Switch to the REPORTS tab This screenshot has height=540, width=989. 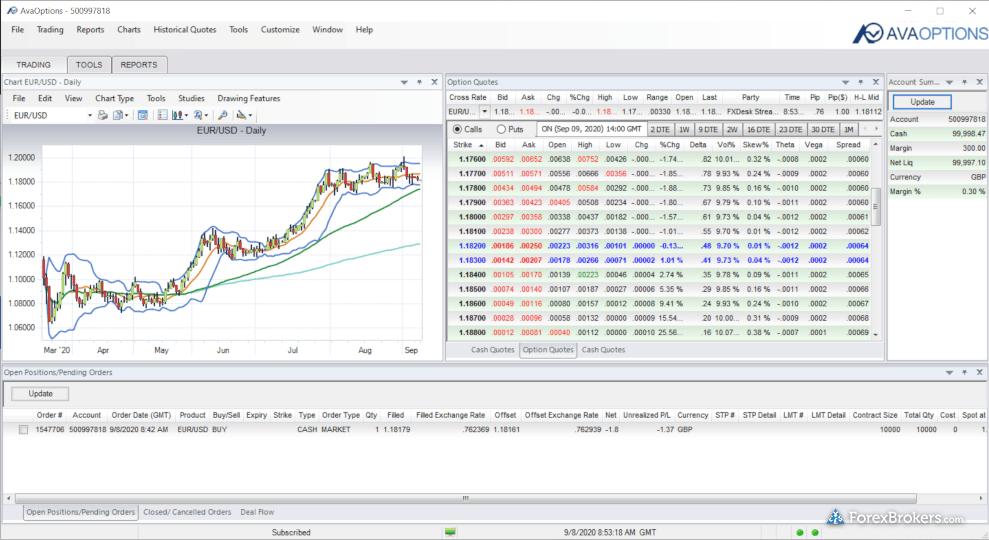click(x=139, y=64)
